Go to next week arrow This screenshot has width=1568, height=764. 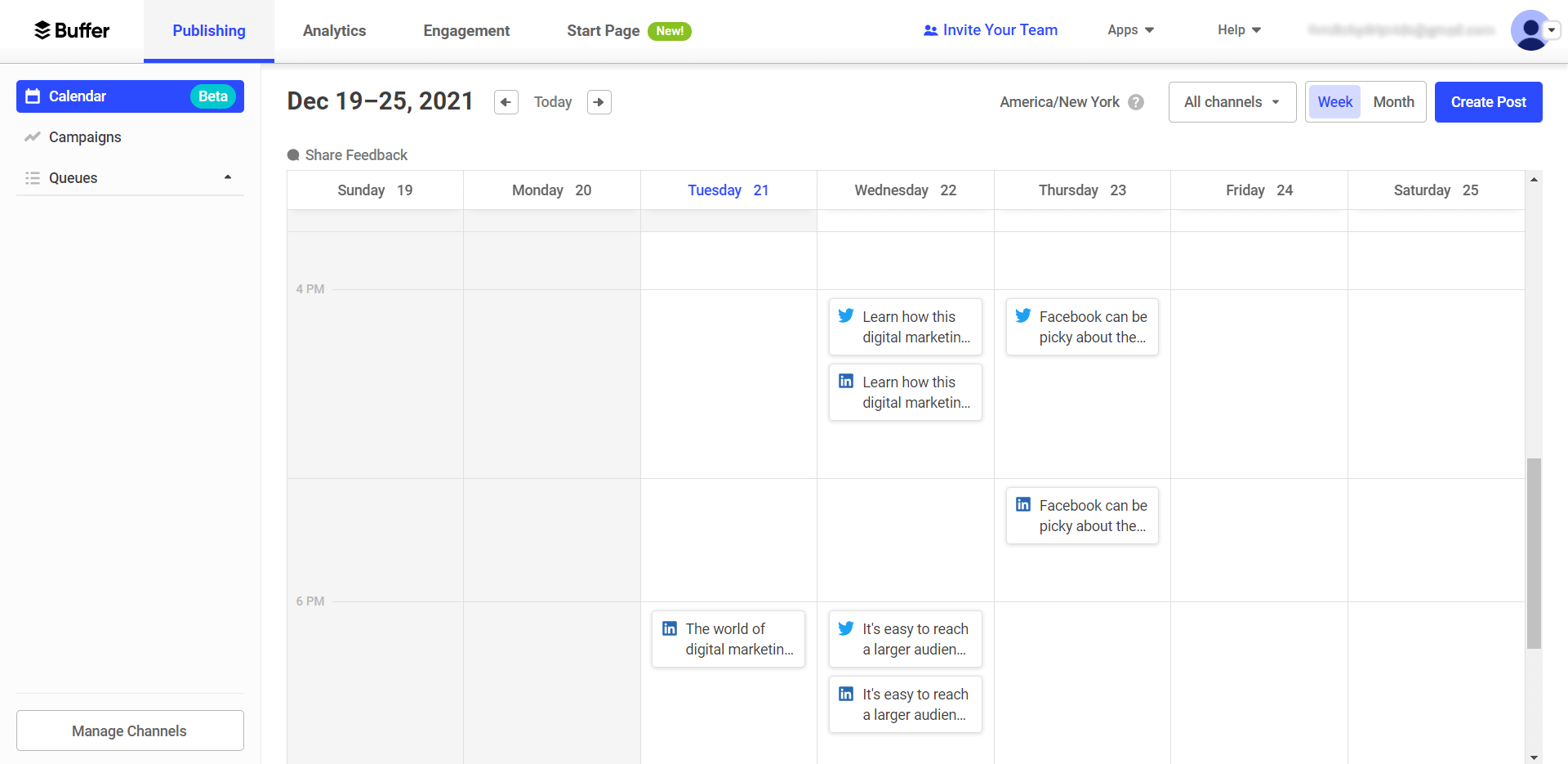599,102
